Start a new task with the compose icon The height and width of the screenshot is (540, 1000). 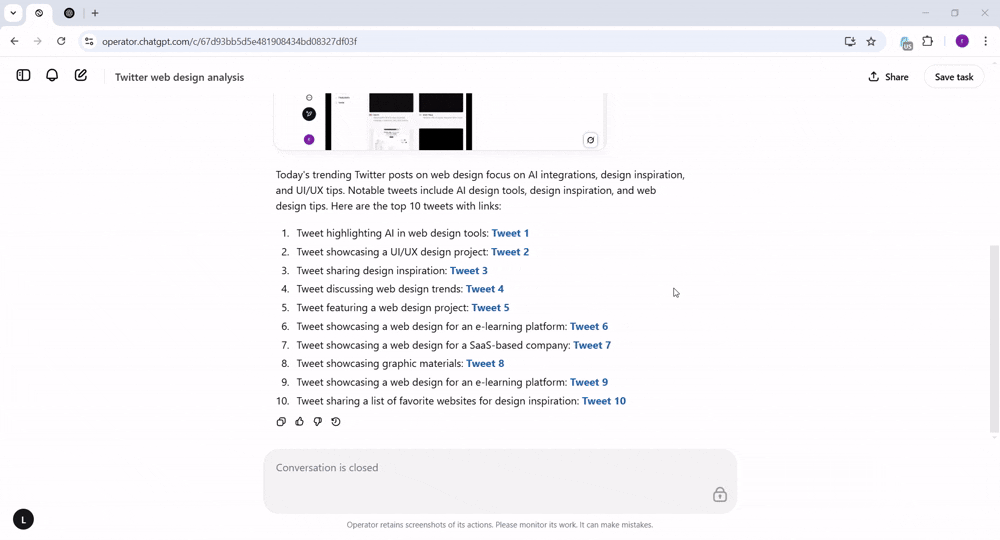(x=81, y=75)
